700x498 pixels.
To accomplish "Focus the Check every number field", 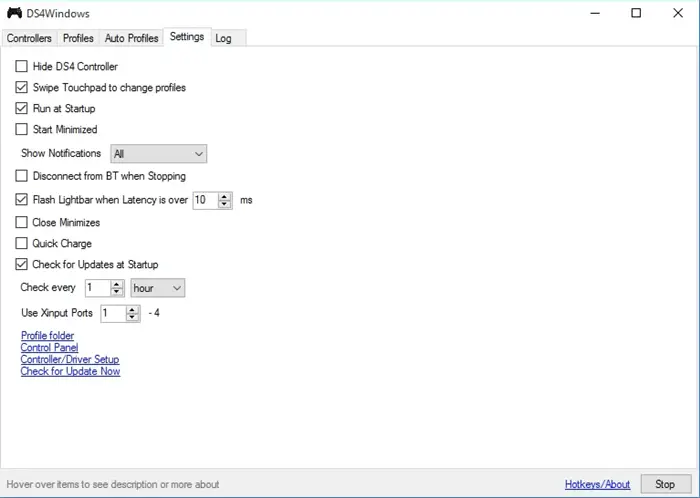I will point(98,288).
